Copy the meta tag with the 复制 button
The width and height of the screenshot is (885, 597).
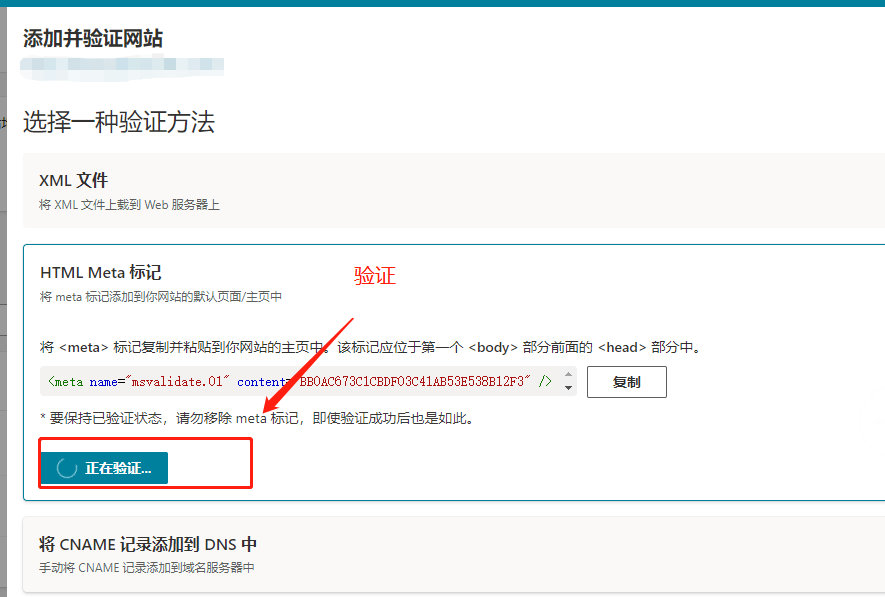click(626, 382)
